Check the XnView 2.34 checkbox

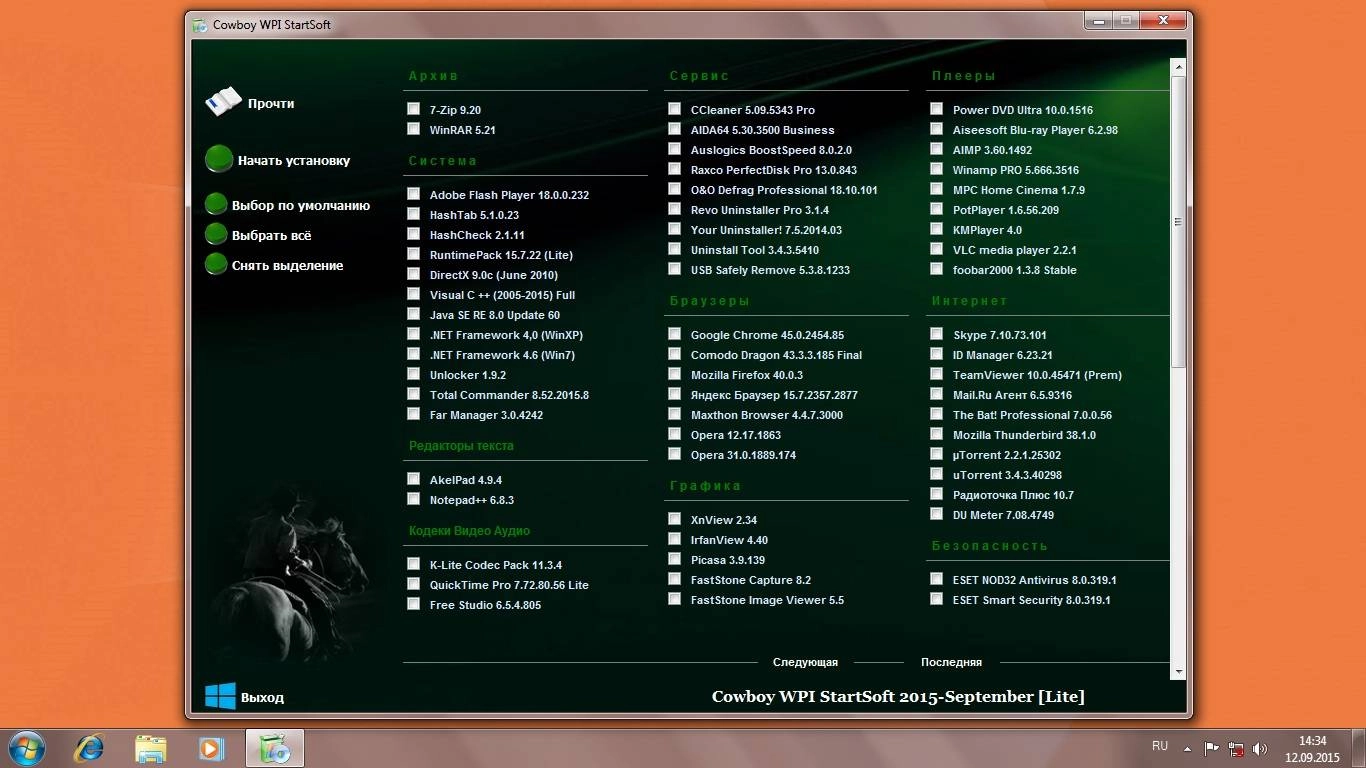coord(674,519)
